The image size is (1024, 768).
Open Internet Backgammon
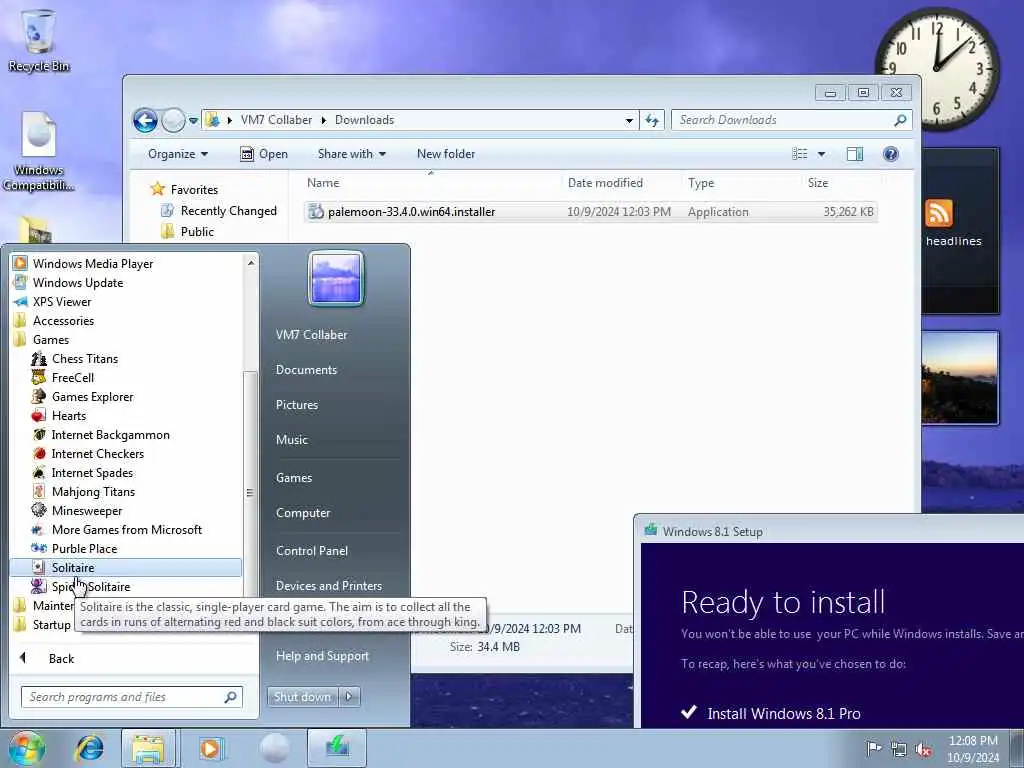pyautogui.click(x=110, y=434)
